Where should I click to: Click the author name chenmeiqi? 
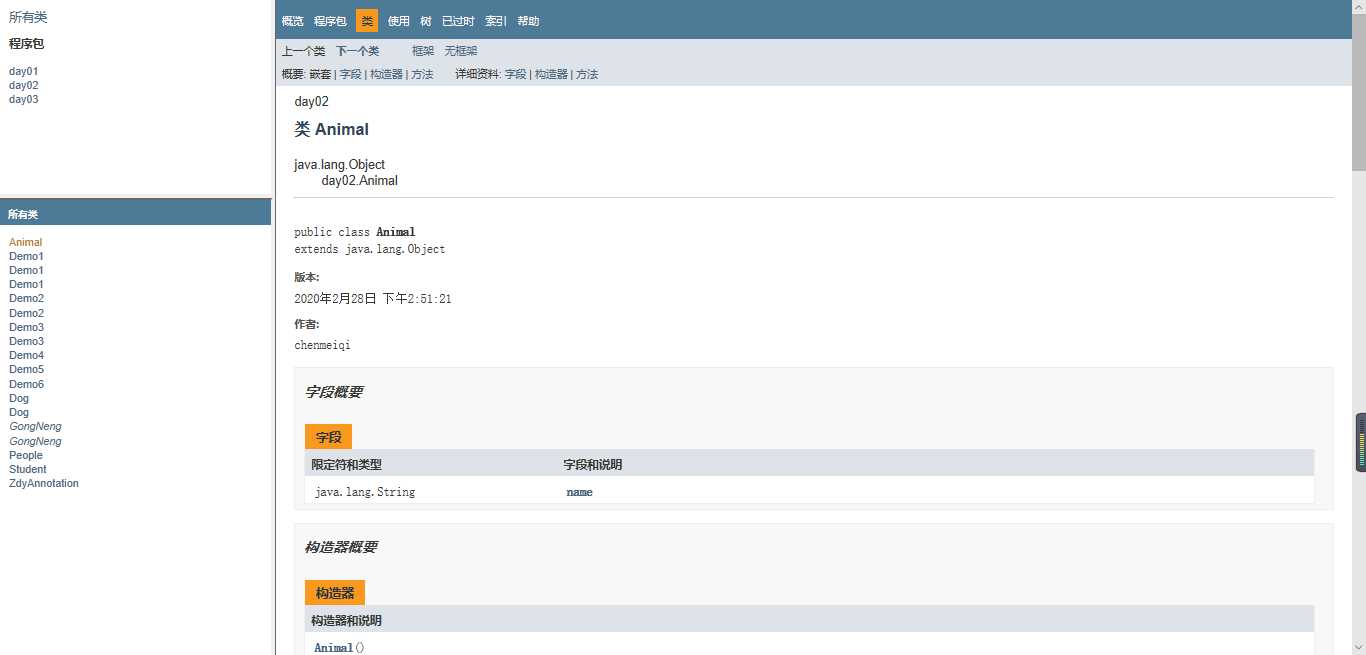[323, 345]
